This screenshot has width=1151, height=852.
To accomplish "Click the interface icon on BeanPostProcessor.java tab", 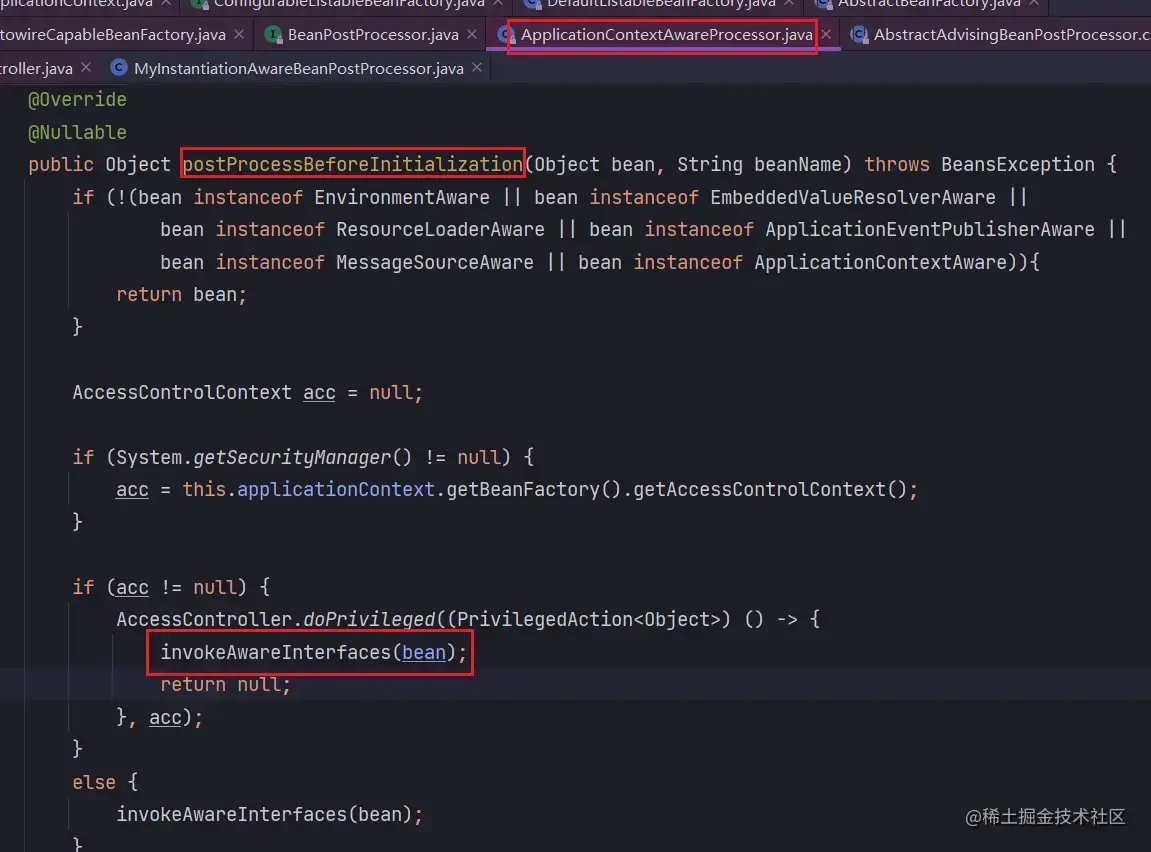I will click(x=273, y=34).
